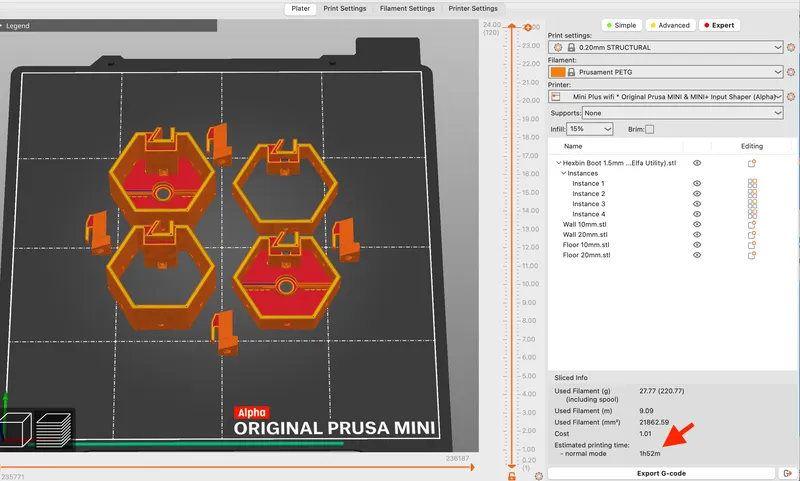Click the orange filament color swatch
Viewport: 800px width, 481px height.
(x=558, y=72)
